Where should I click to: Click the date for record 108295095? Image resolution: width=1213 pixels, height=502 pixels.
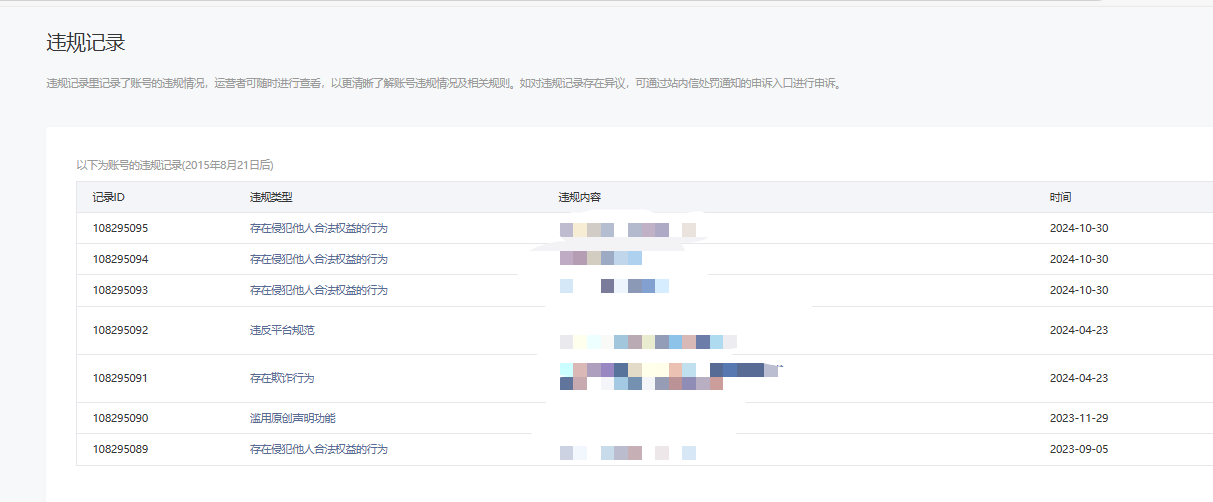point(1079,228)
